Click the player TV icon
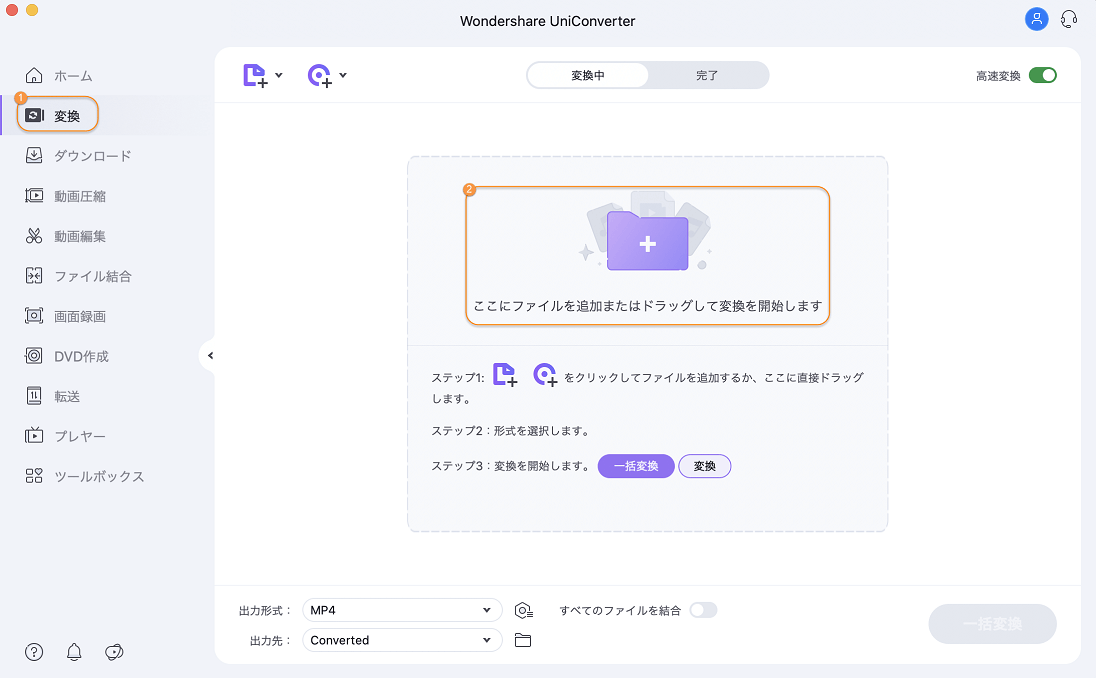This screenshot has width=1096, height=678. click(34, 435)
